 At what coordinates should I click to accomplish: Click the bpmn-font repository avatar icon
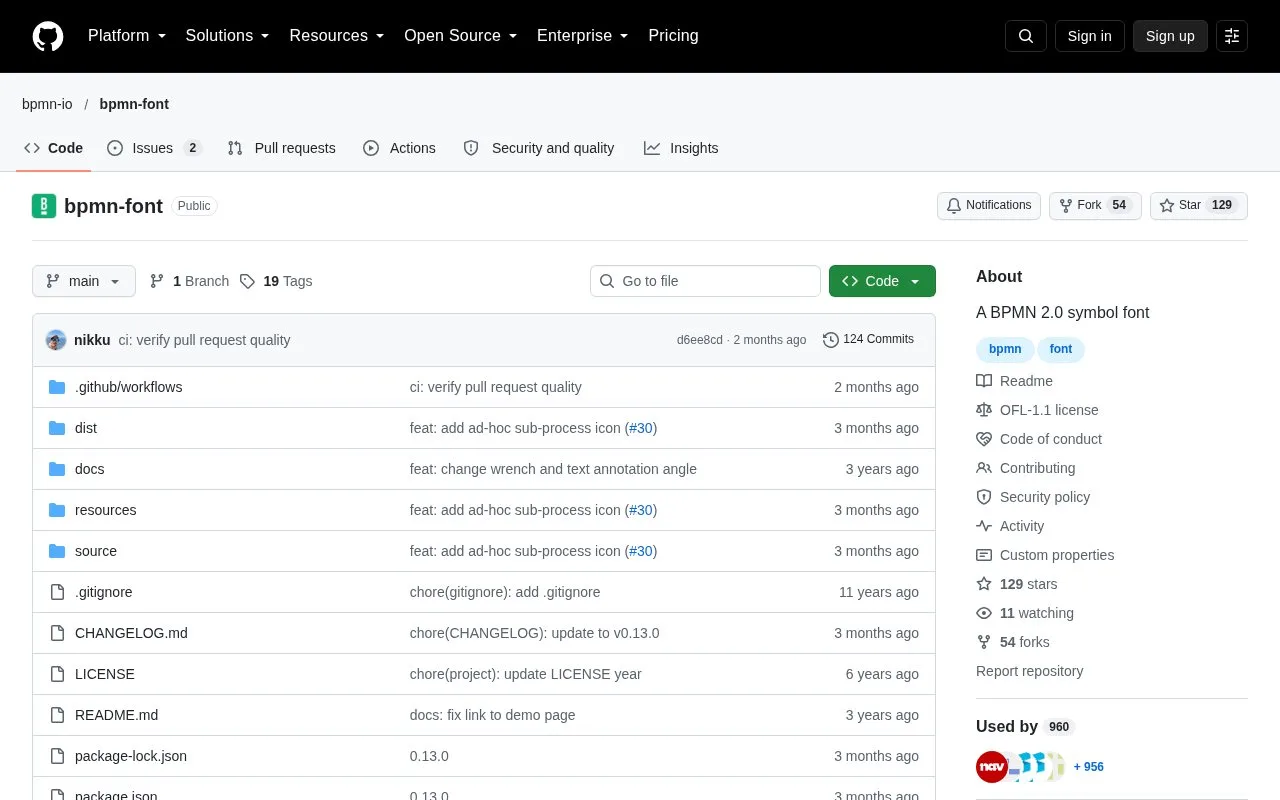click(x=44, y=206)
